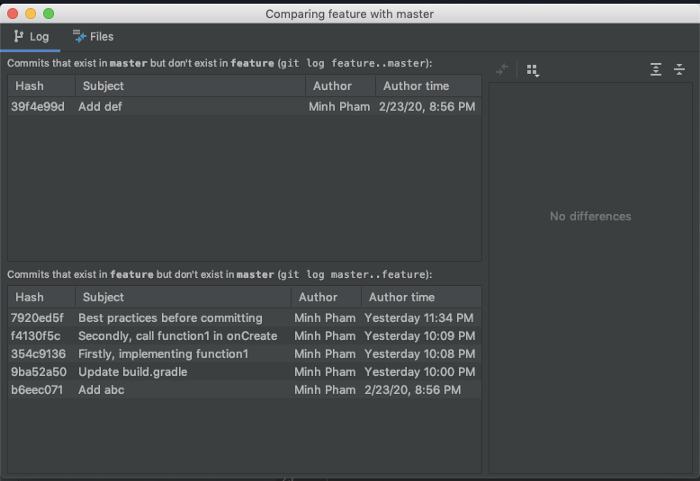Select the 'Best practices before committing' commit

[170, 318]
